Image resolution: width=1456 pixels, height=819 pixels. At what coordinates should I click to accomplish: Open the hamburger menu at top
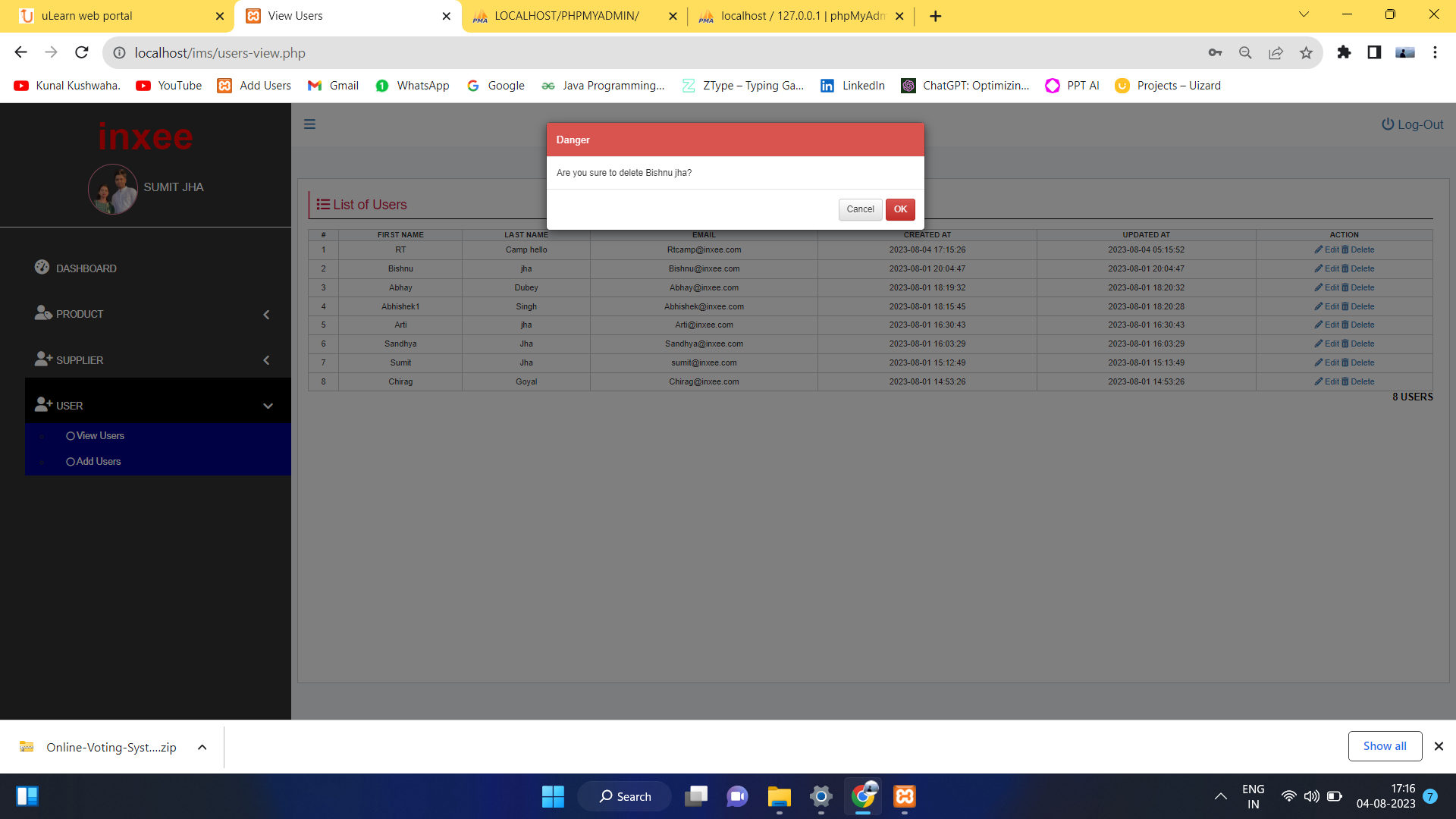pyautogui.click(x=309, y=124)
